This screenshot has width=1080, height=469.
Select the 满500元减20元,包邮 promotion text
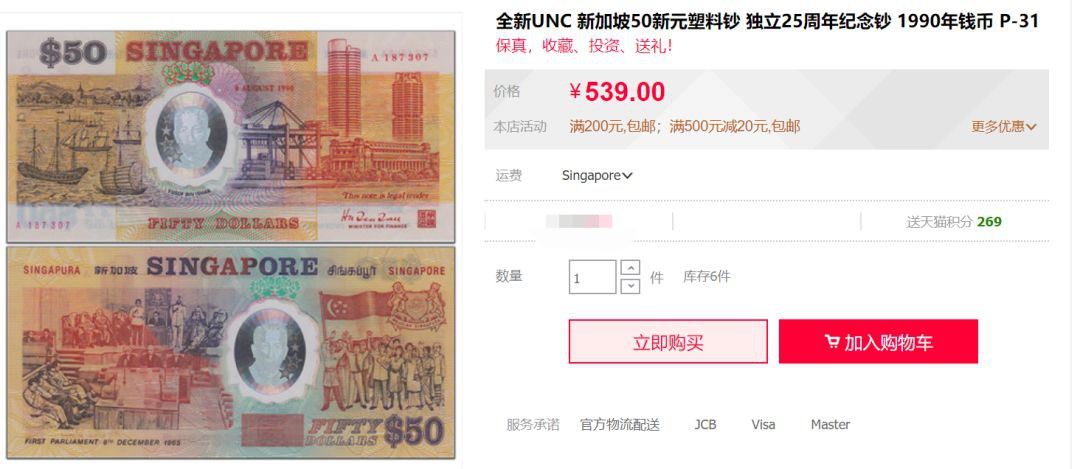[x=735, y=127]
